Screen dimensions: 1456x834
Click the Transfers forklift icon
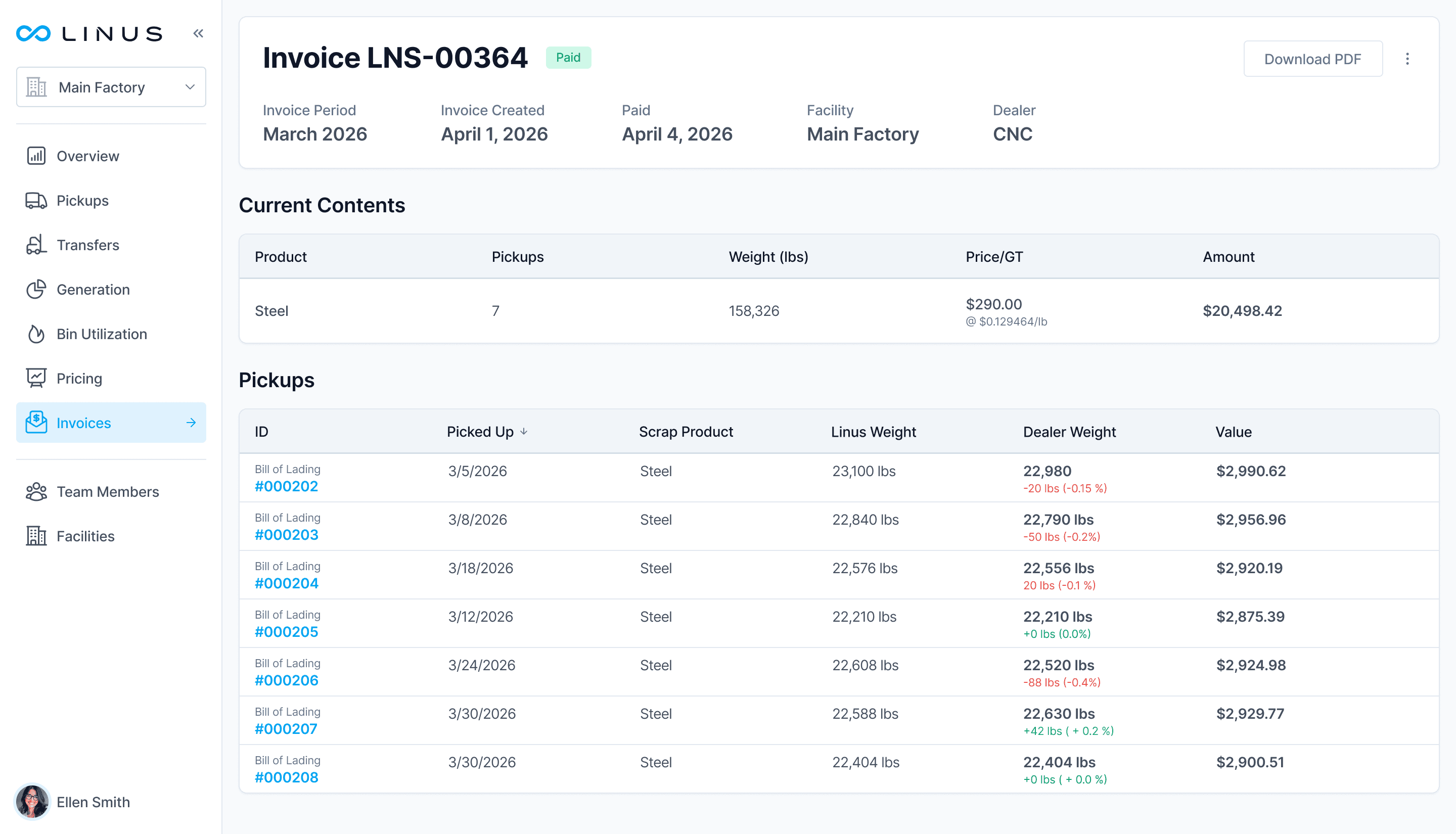36,245
